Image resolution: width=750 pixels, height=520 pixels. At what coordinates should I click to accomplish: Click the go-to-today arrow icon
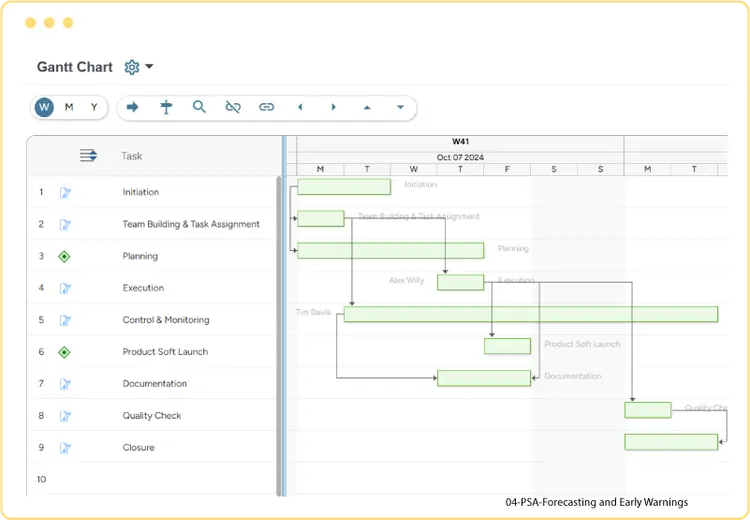point(132,107)
